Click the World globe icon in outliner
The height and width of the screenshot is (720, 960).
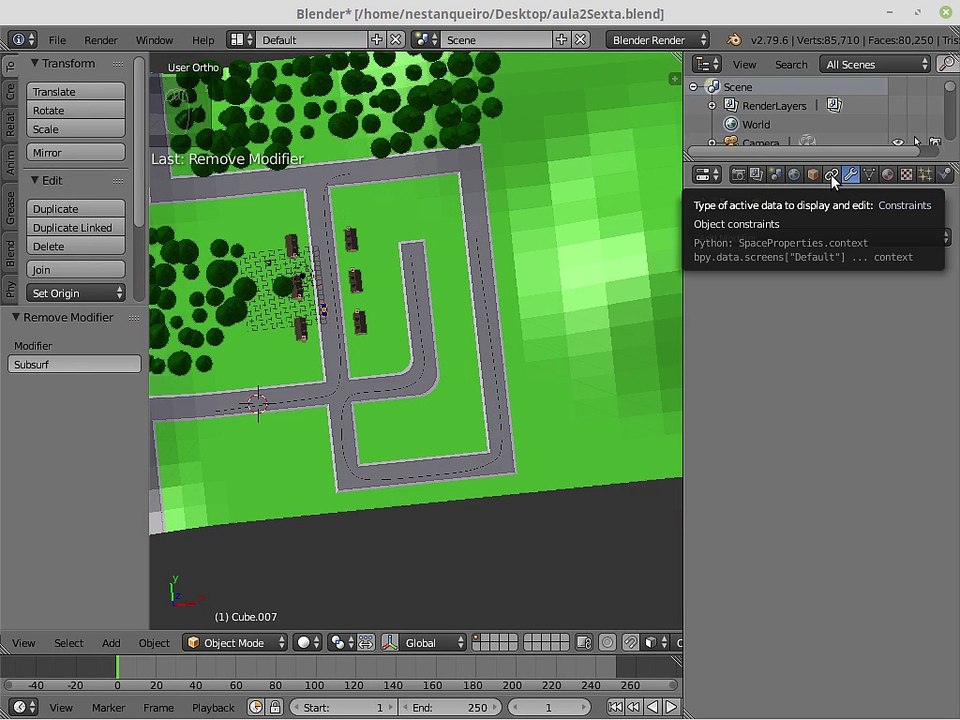point(731,124)
